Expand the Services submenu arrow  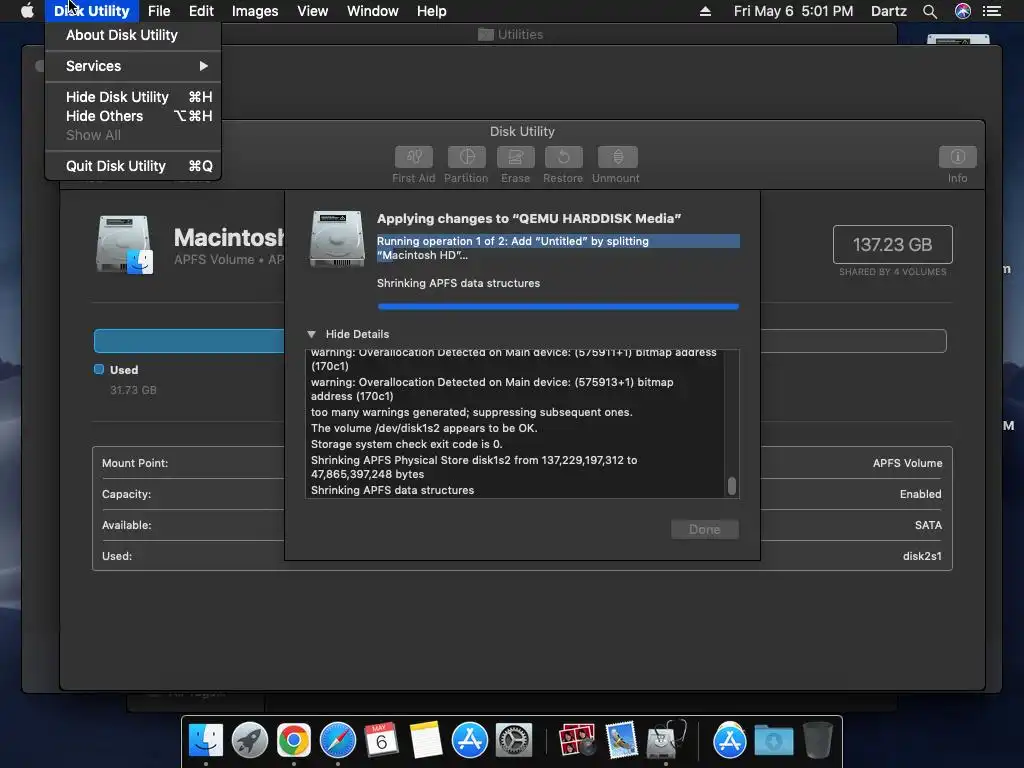point(204,66)
